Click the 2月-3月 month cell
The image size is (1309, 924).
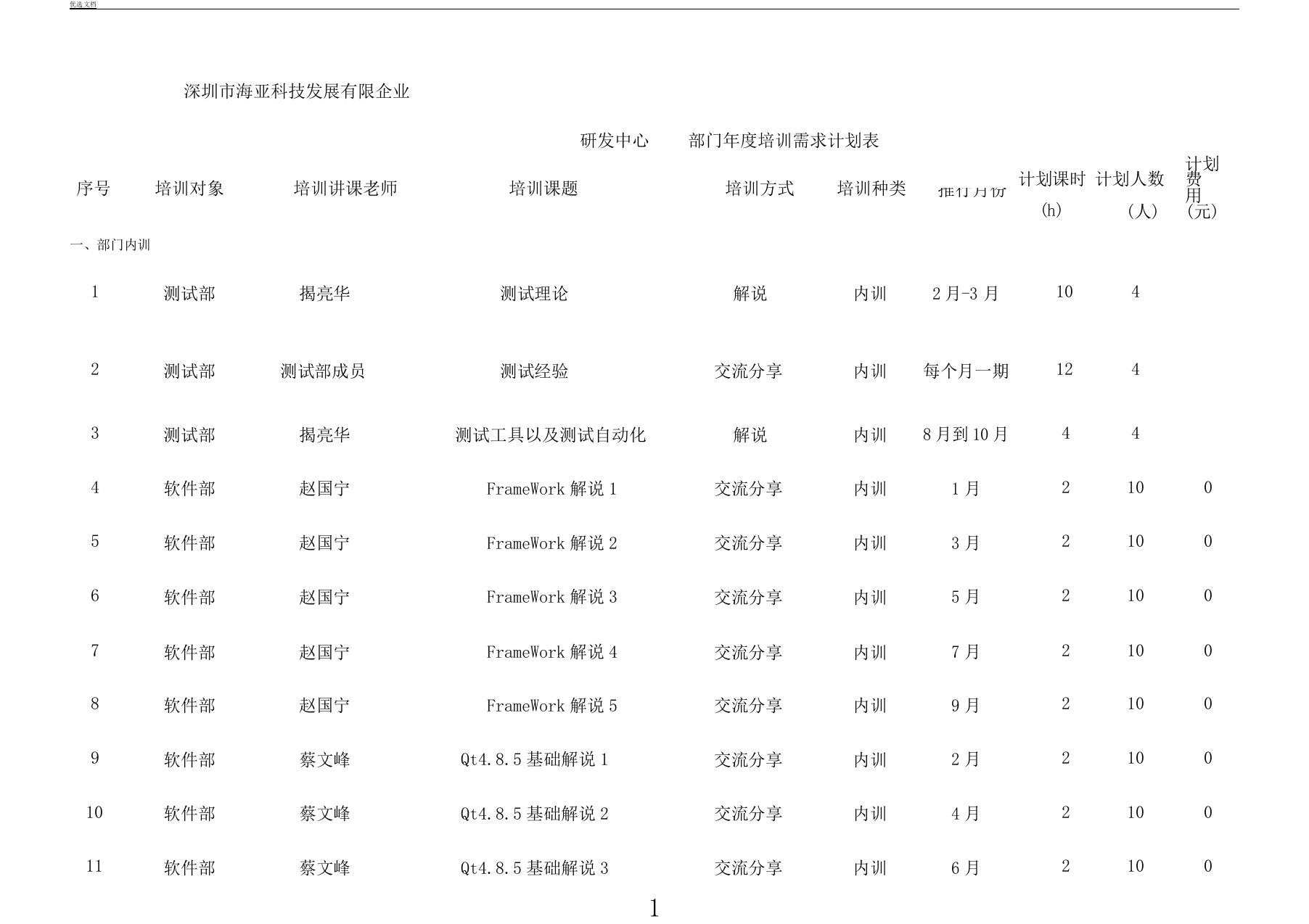tap(966, 294)
